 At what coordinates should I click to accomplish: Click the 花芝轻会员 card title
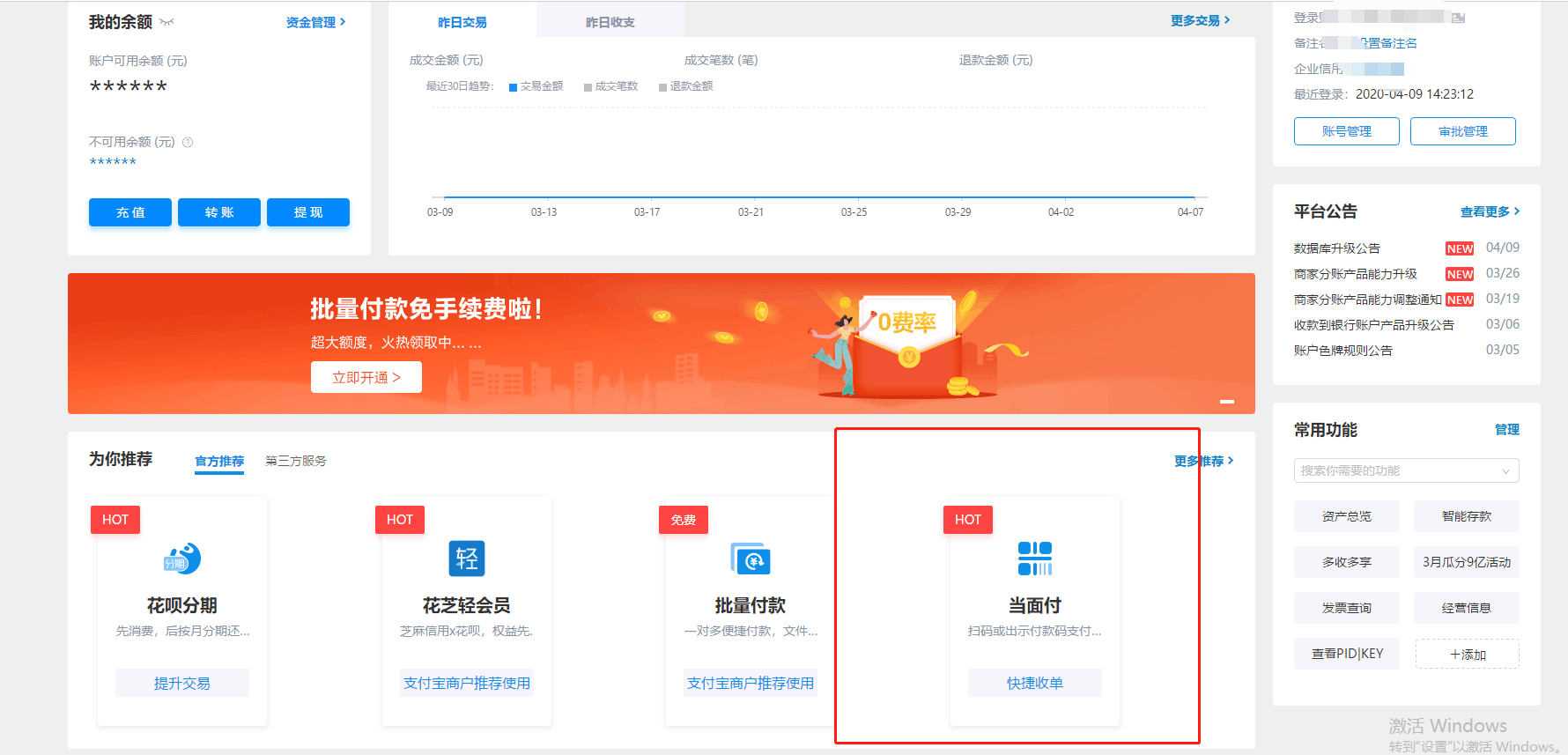[x=467, y=605]
